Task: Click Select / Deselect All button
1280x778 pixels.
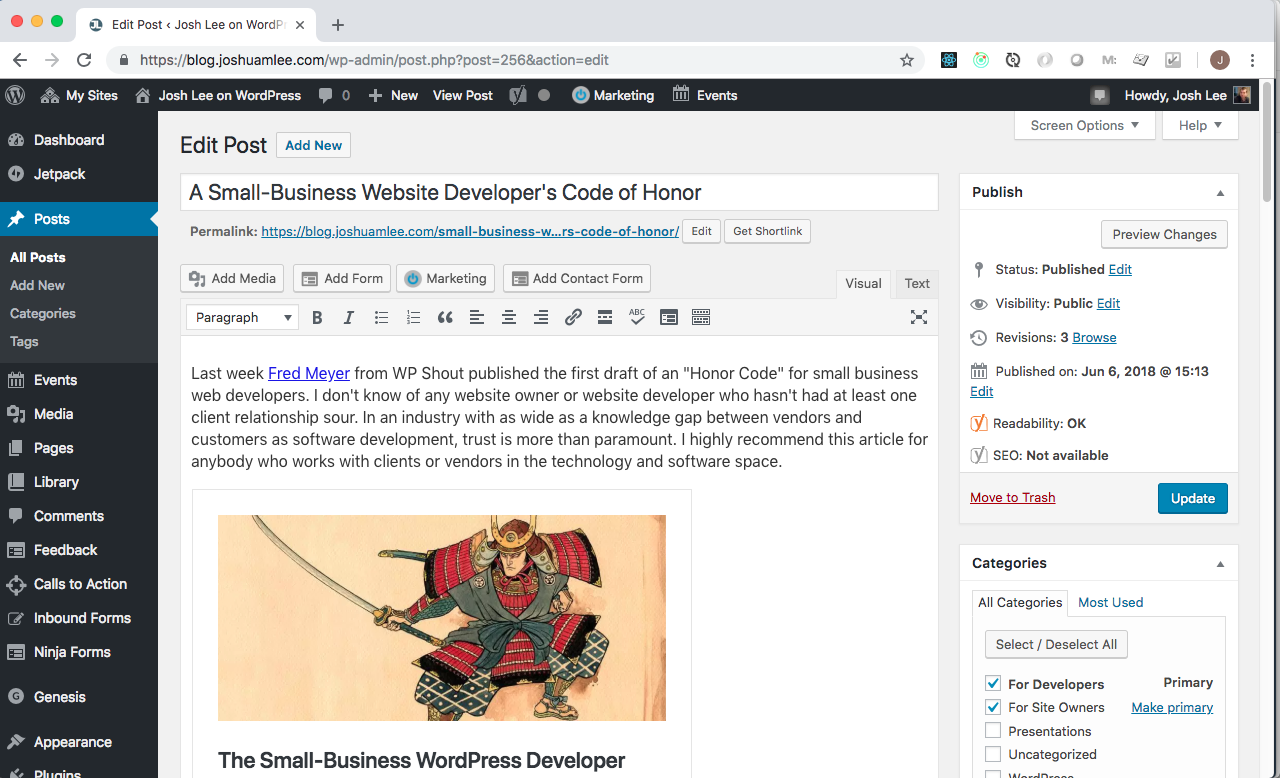Action: pyautogui.click(x=1056, y=644)
